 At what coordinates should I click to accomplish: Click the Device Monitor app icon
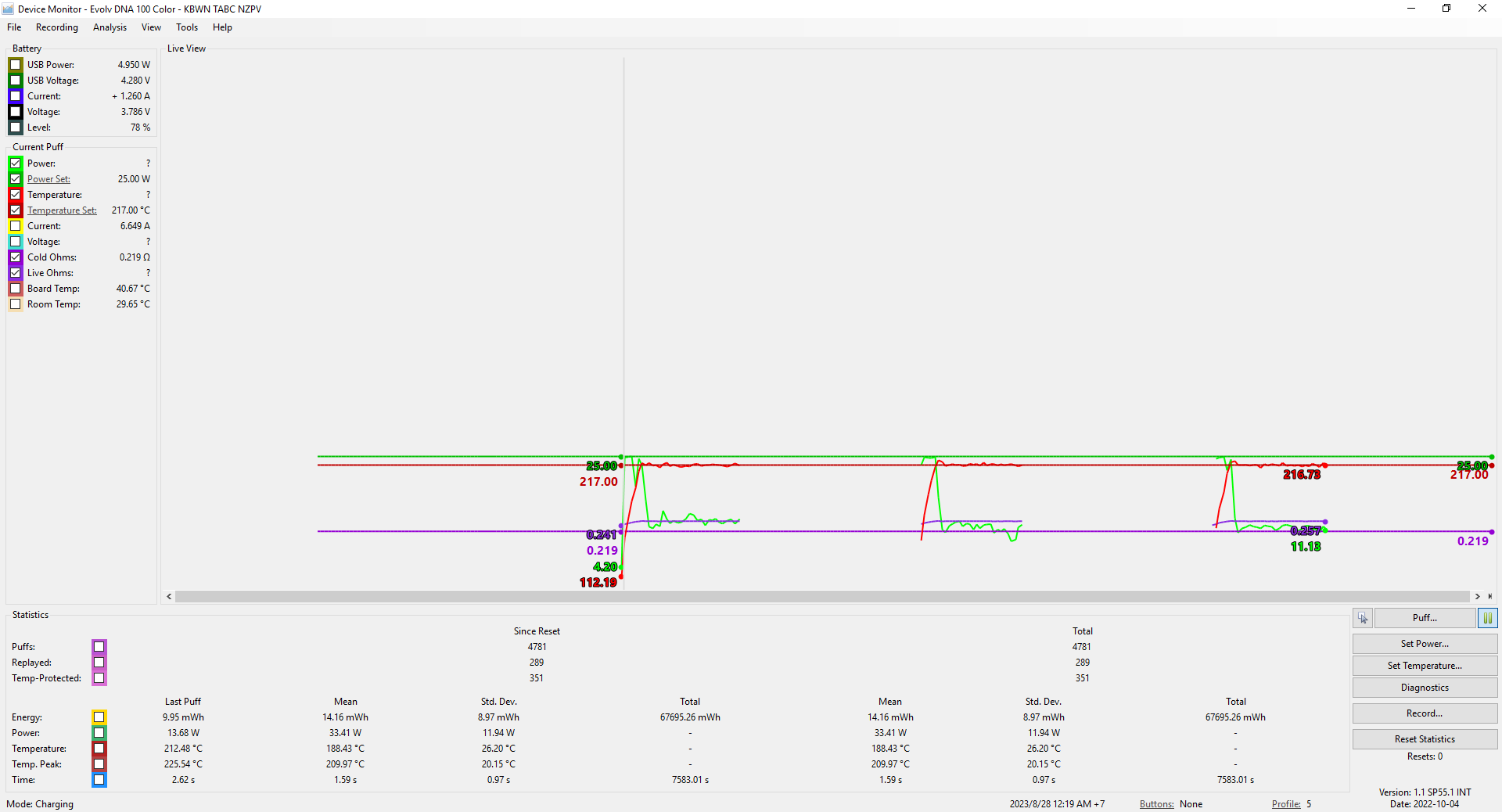[x=8, y=9]
